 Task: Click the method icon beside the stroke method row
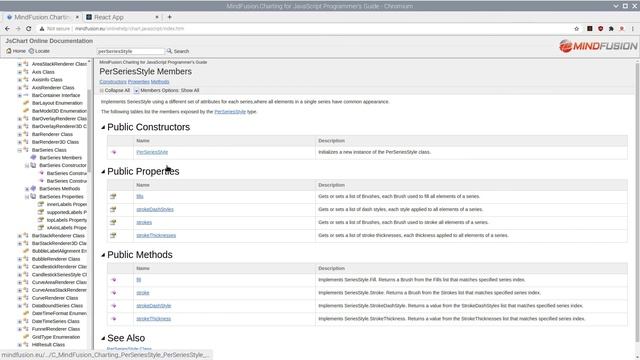(x=114, y=293)
